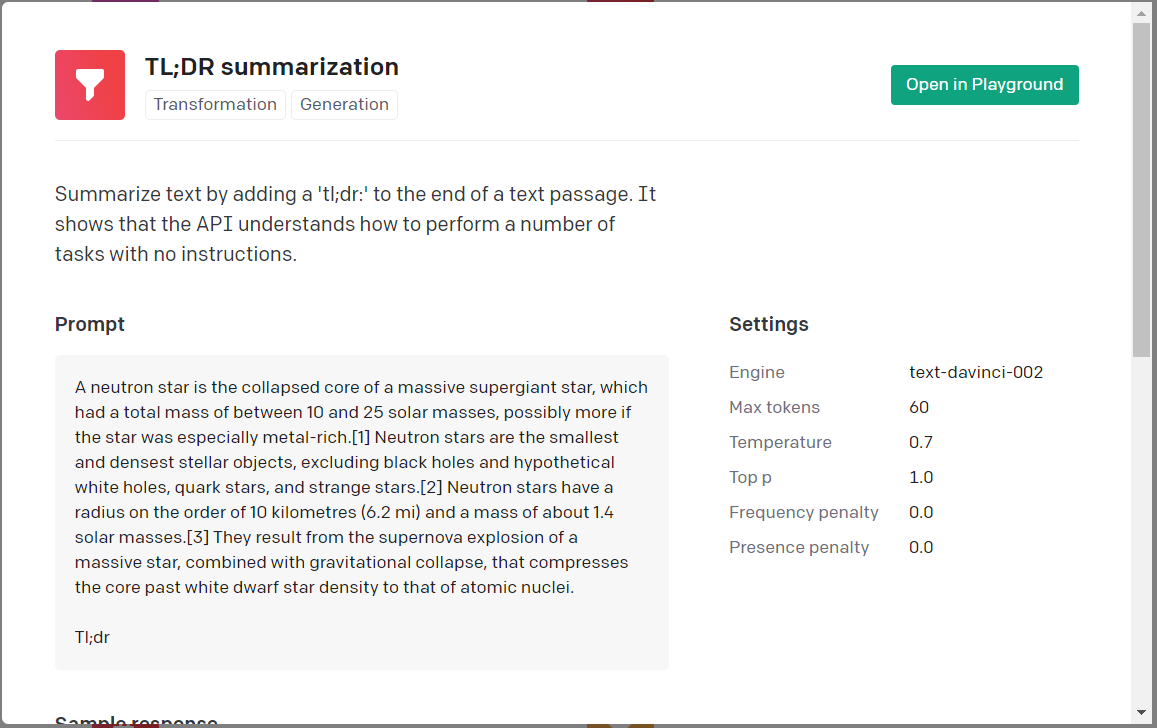Image resolution: width=1157 pixels, height=728 pixels.
Task: Click the red funnel TL;DR icon
Action: pos(89,84)
